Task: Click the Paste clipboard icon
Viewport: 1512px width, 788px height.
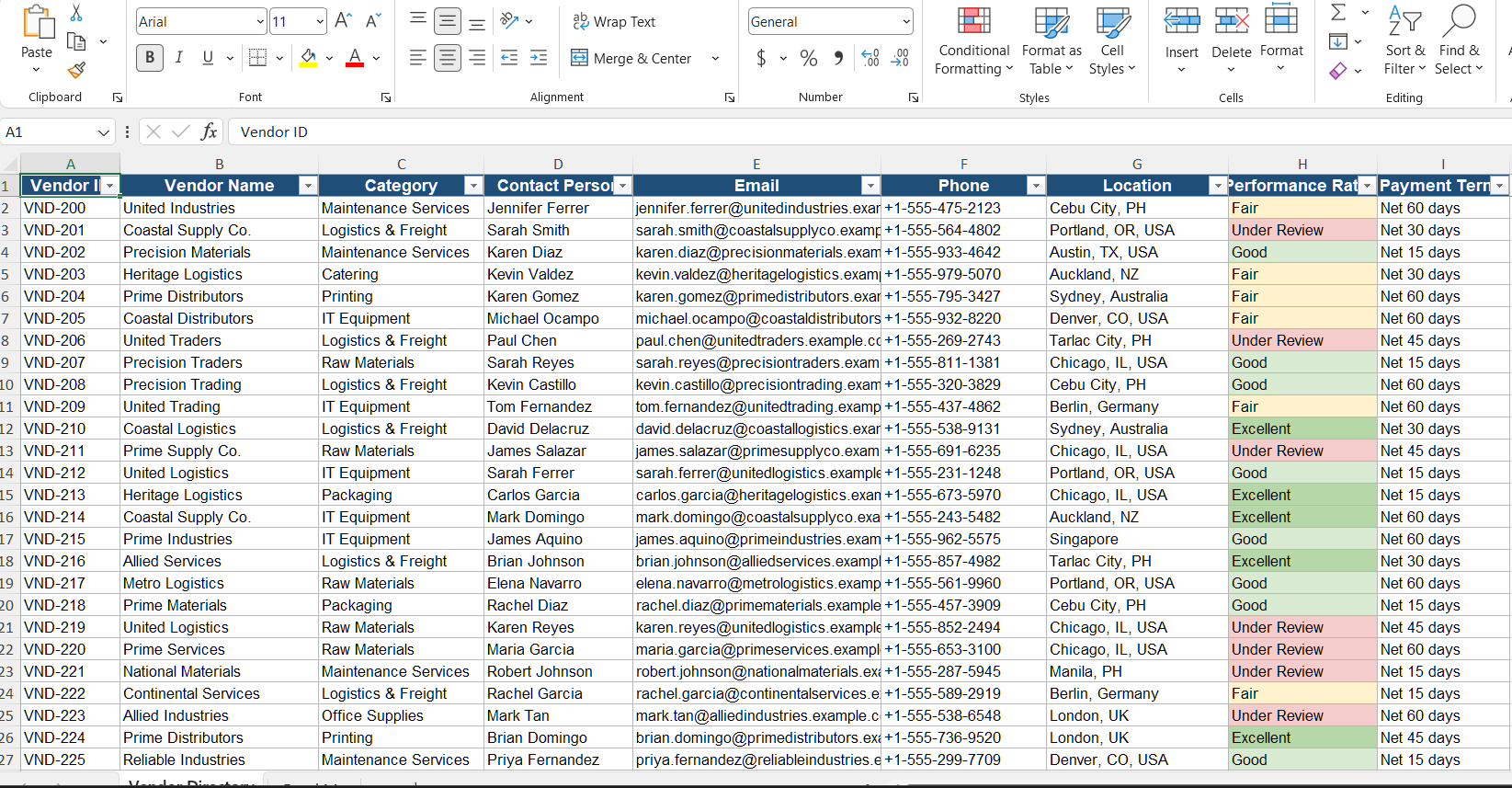Action: (x=37, y=22)
